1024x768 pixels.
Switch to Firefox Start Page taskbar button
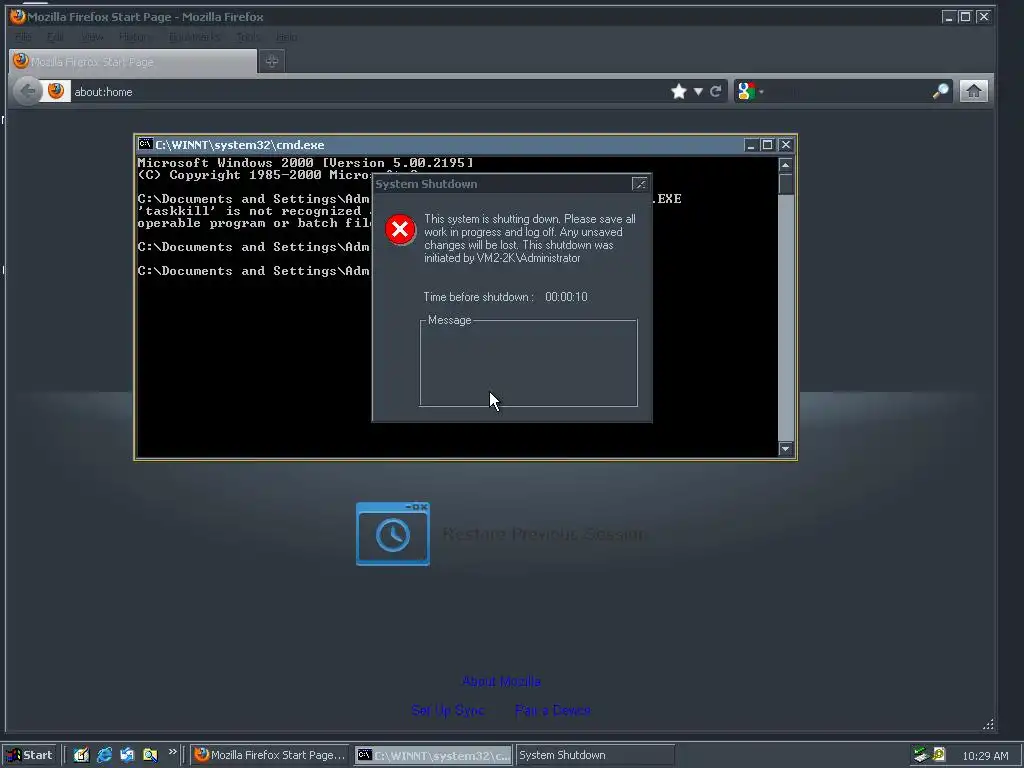pyautogui.click(x=271, y=755)
